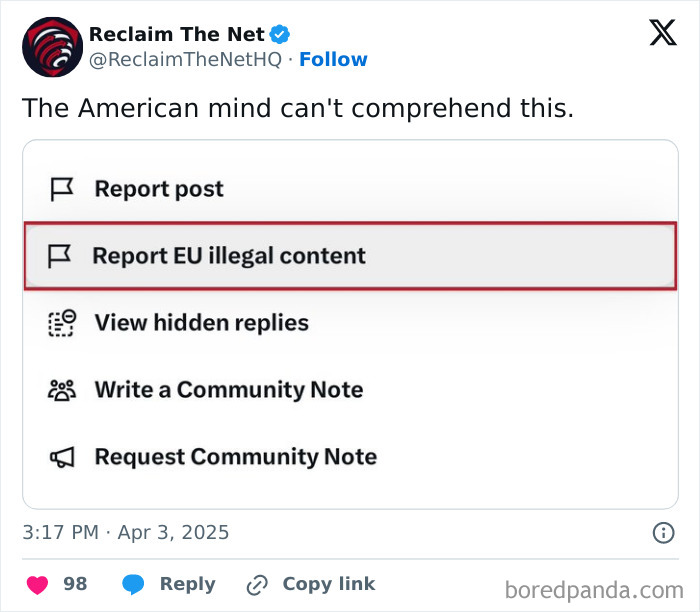Viewport: 700px width, 612px height.
Task: Click the blue reply speech bubble icon
Action: (133, 584)
